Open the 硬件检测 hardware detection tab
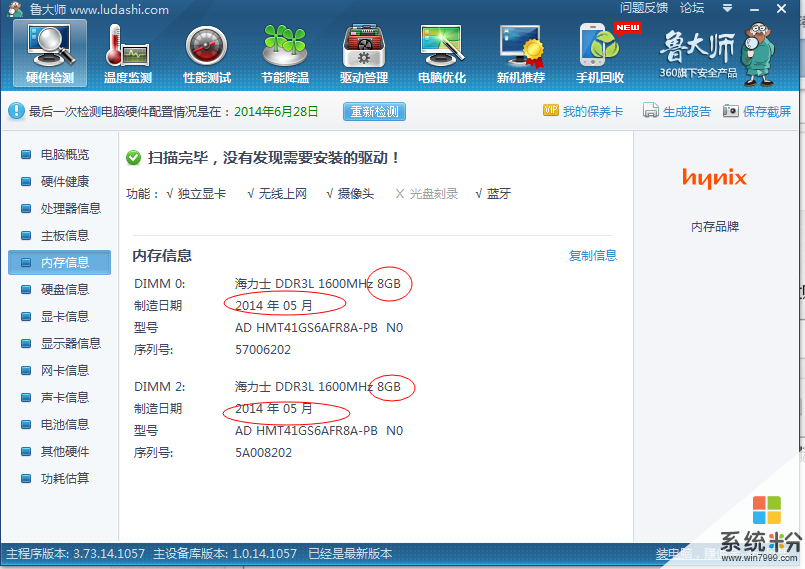Image resolution: width=805 pixels, height=569 pixels. click(x=50, y=53)
